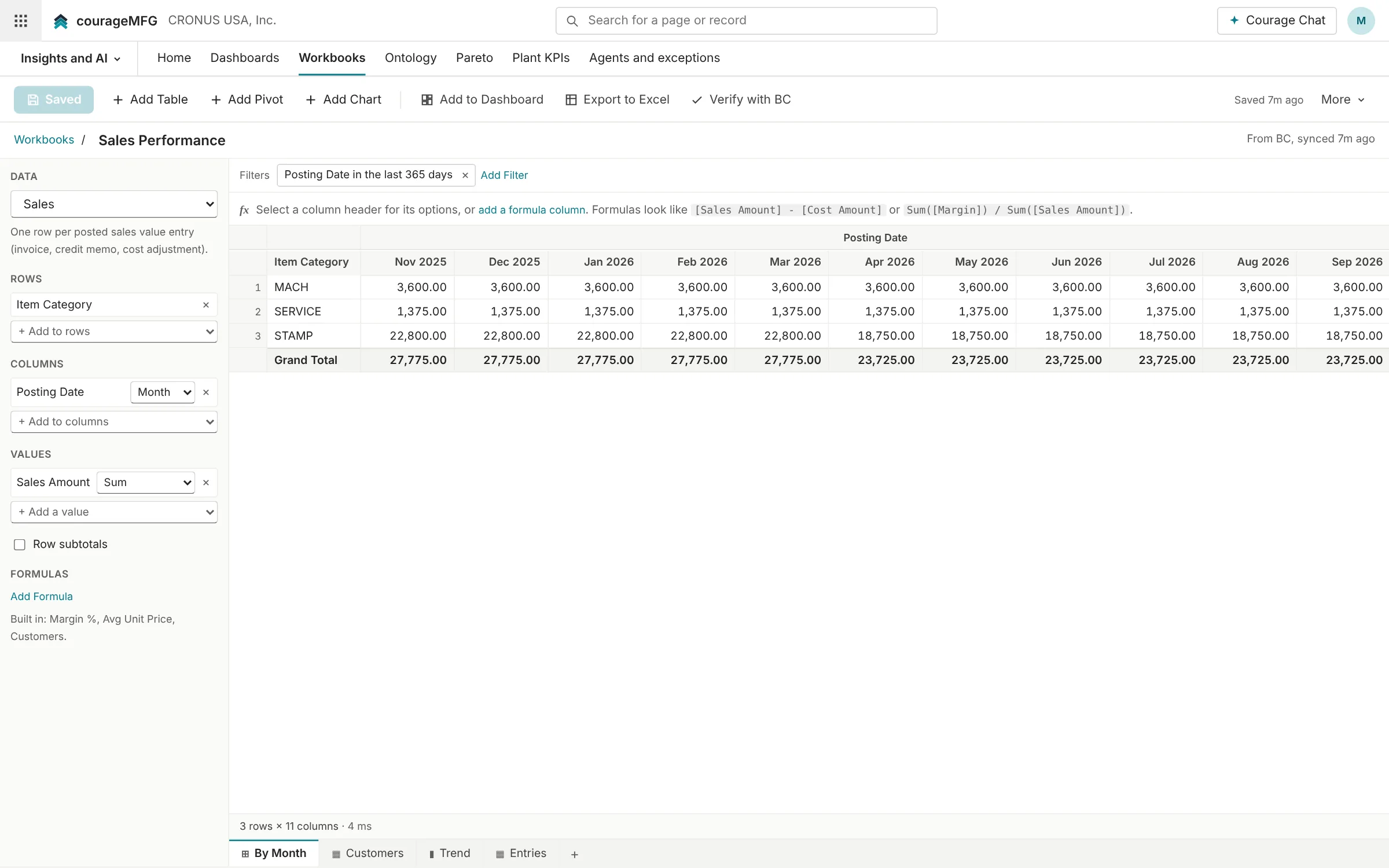The height and width of the screenshot is (868, 1389).
Task: Enable the Row subtotals checkbox
Action: pyautogui.click(x=20, y=545)
